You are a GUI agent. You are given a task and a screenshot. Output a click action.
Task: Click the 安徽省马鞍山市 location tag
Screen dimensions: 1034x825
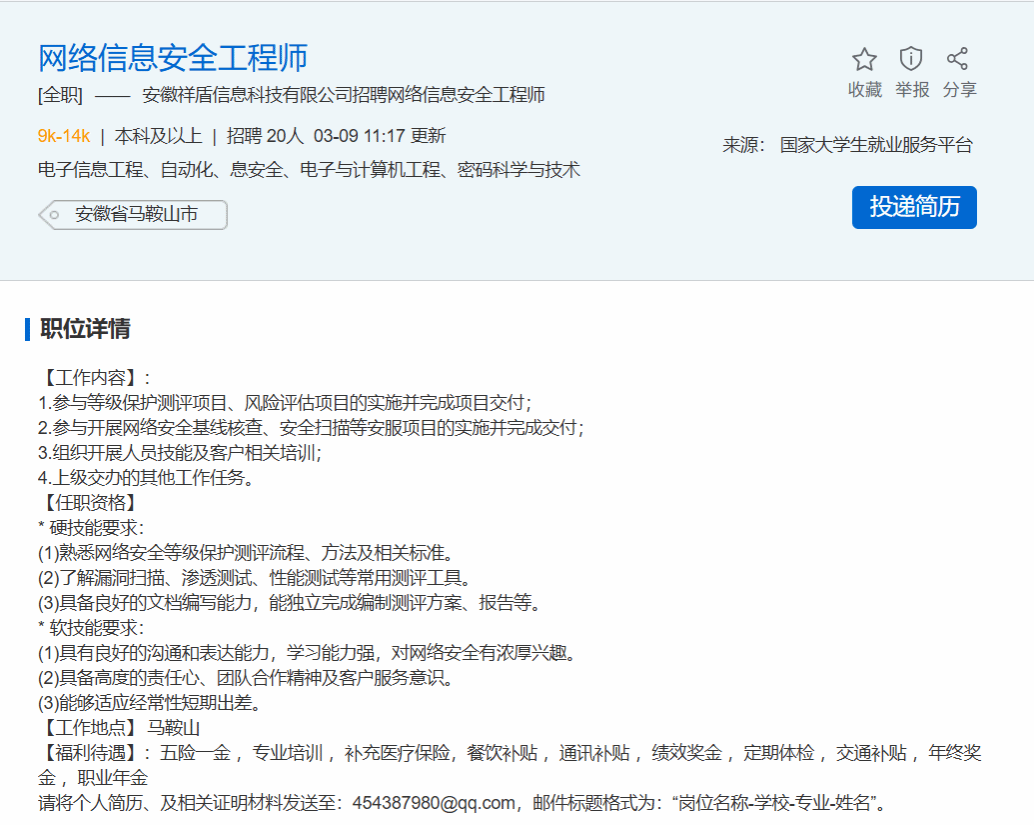coord(136,214)
